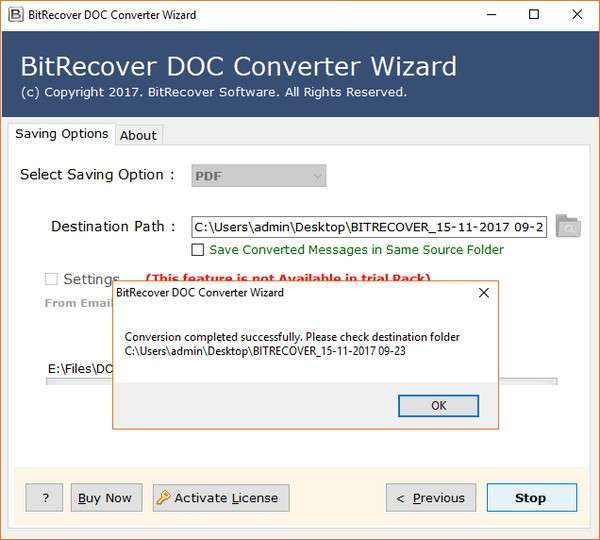Open help with the ? button
Screen dimensions: 600x540
click(x=44, y=498)
